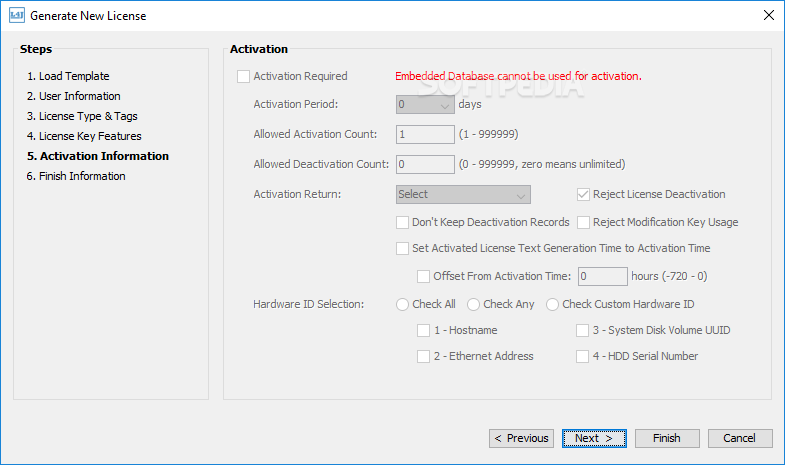This screenshot has width=785, height=465.
Task: Select step 6. Finish Information
Action: [76, 176]
